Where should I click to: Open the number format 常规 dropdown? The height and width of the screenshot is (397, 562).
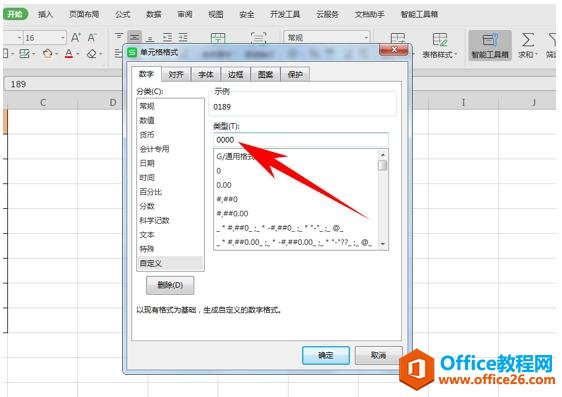pos(366,37)
